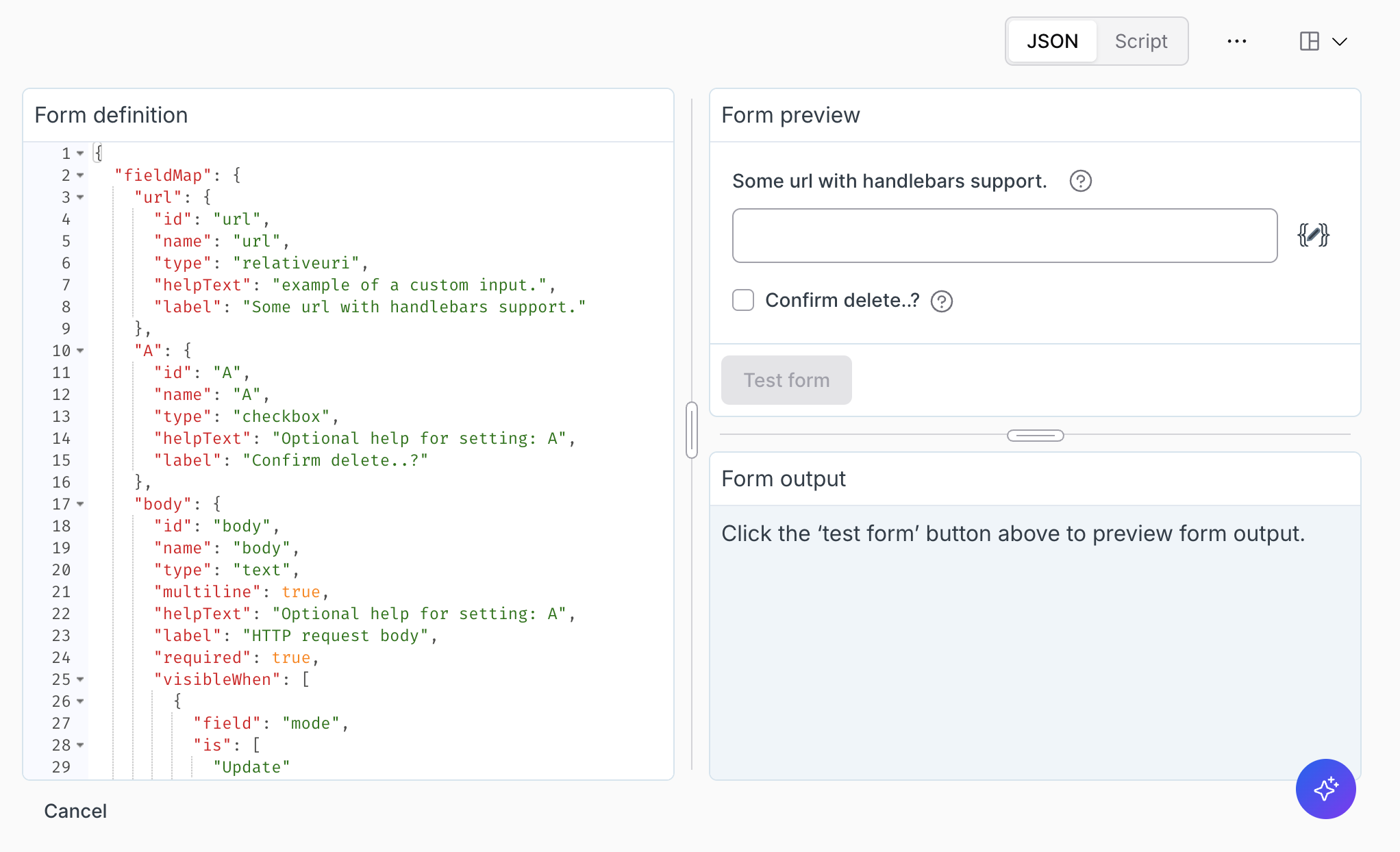Click the "relativeuri" value on line 6
Screen dimensions: 1400x852
pos(297,263)
